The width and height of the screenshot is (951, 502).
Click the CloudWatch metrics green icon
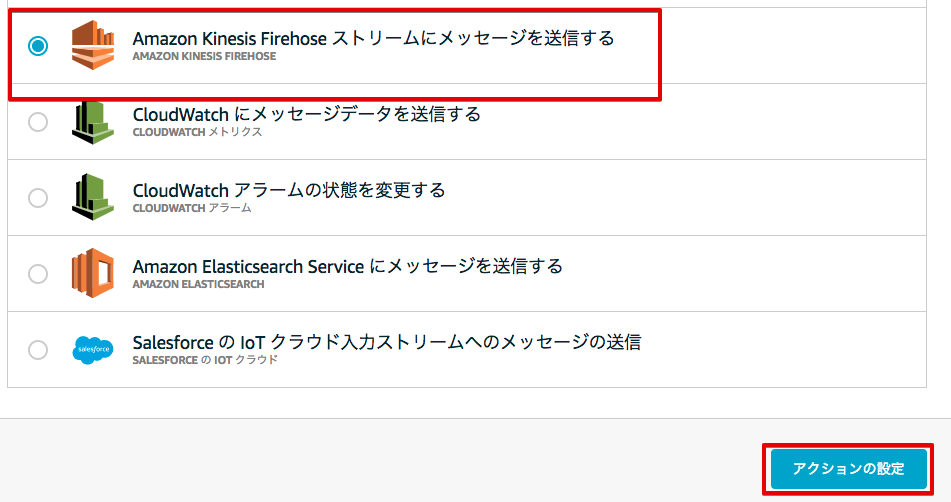tap(93, 122)
